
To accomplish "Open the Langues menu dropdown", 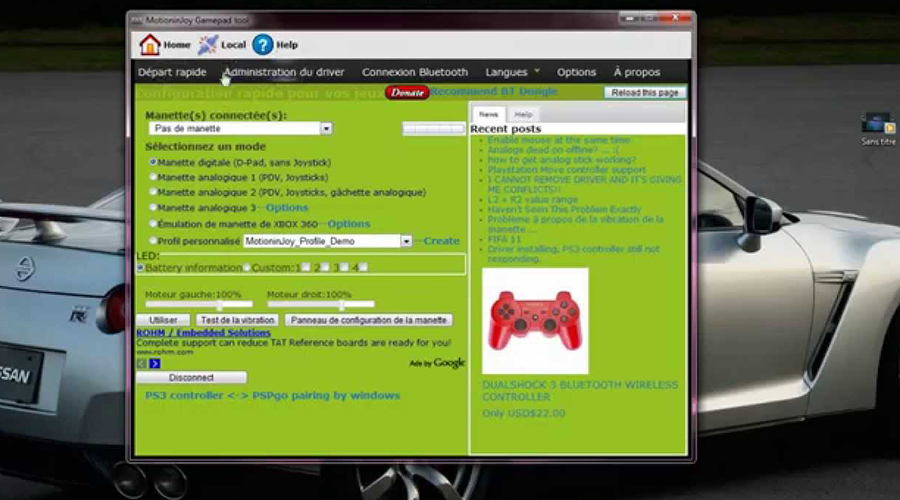I will click(x=513, y=72).
